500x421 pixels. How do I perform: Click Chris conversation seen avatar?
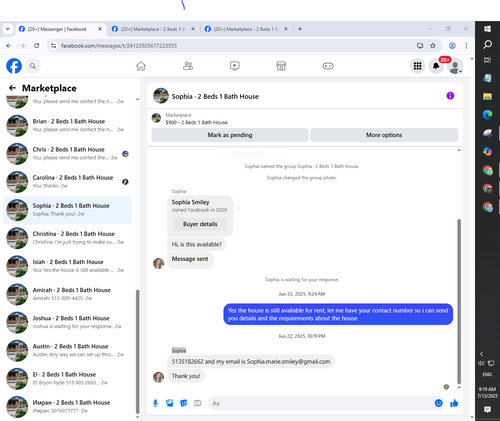tap(125, 154)
